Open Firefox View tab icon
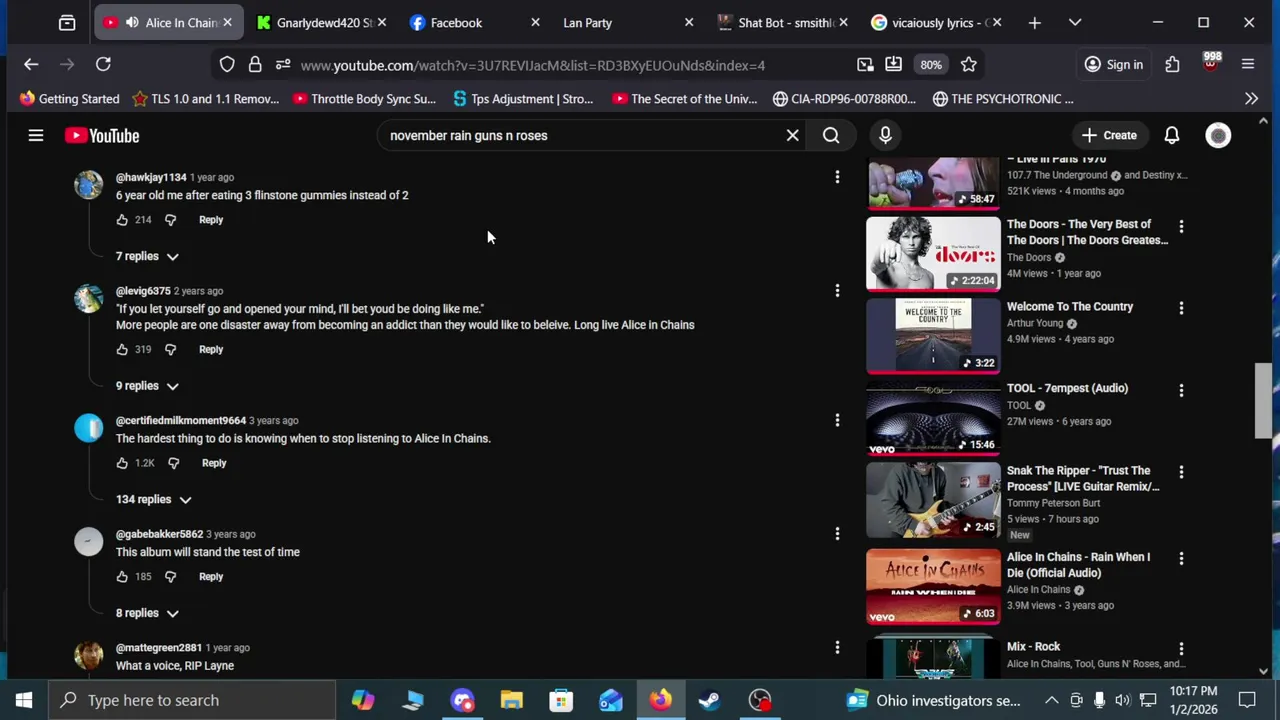Image resolution: width=1280 pixels, height=720 pixels. point(67,22)
